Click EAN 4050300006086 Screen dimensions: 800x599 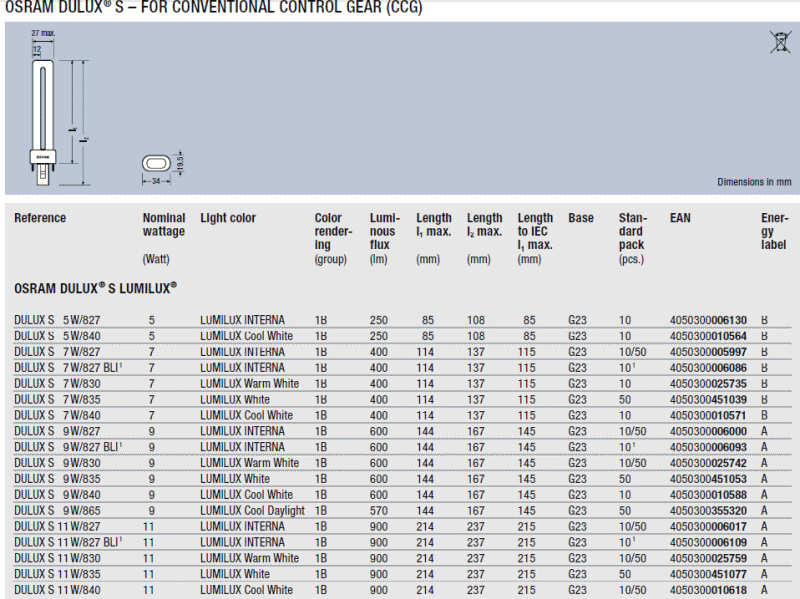(x=708, y=367)
